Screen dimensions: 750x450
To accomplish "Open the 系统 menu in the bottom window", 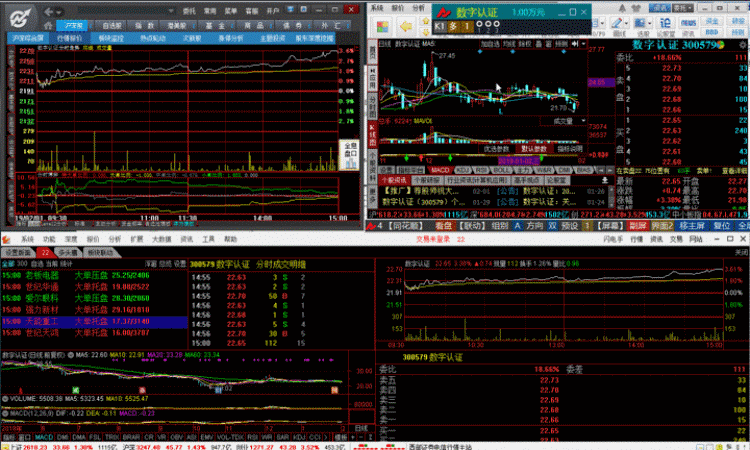I will pyautogui.click(x=28, y=239).
